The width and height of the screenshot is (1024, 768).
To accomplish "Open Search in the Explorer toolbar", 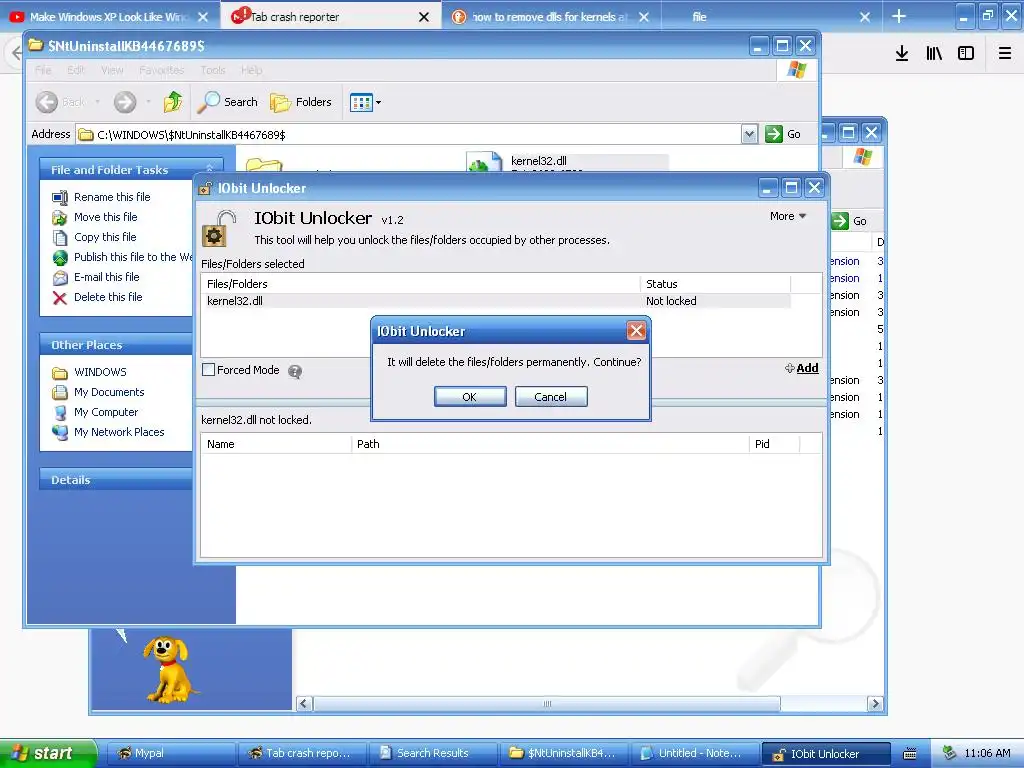I will coord(228,102).
